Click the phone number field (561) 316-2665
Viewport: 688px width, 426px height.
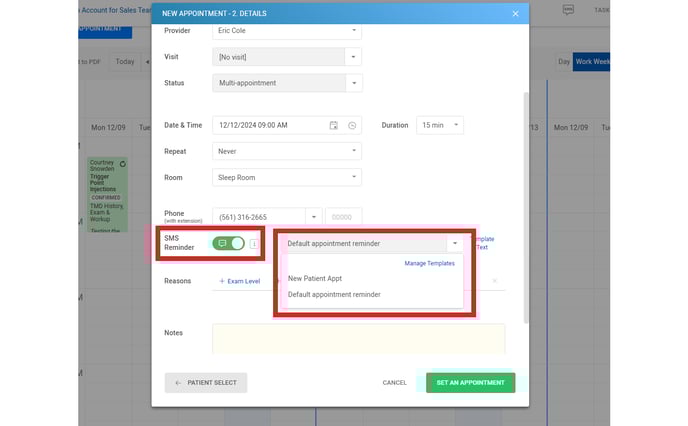(x=259, y=217)
